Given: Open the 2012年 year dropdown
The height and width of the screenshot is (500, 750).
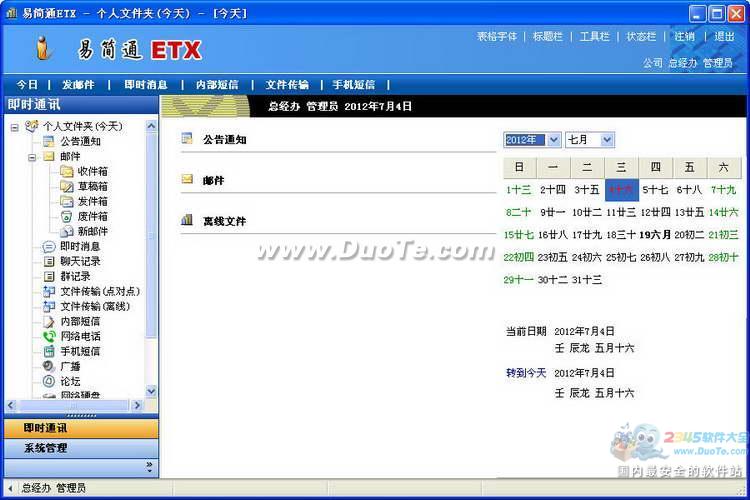Looking at the screenshot, I should 553,140.
